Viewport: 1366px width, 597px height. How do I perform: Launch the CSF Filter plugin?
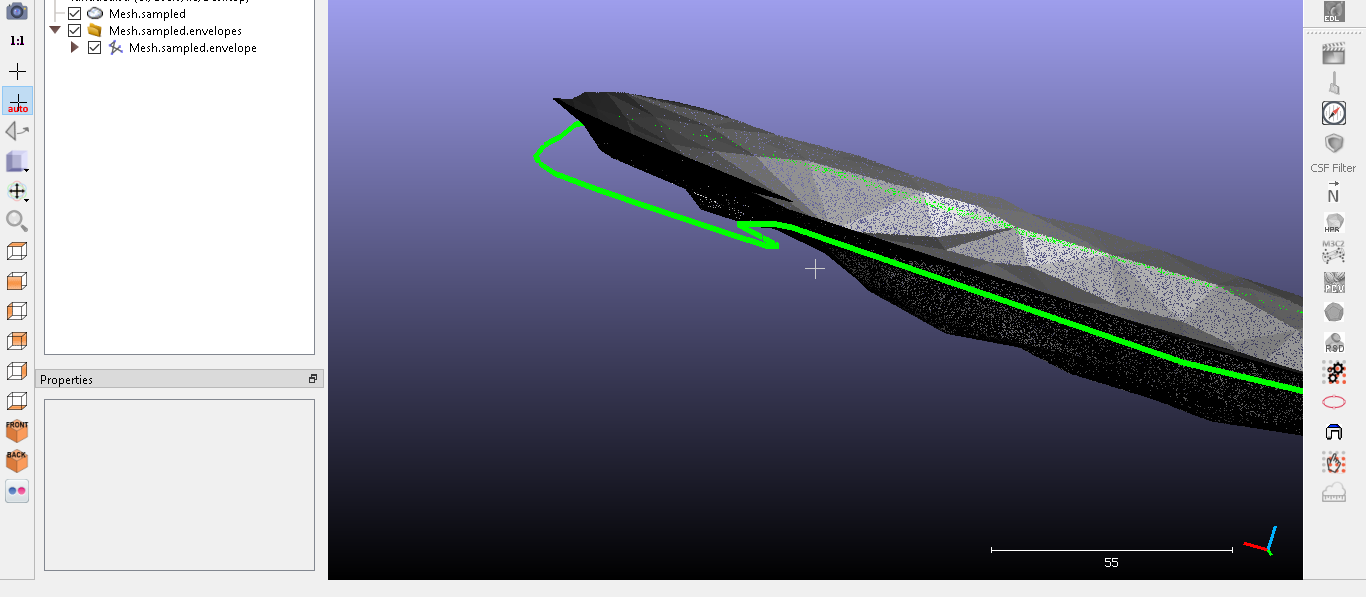pyautogui.click(x=1333, y=144)
